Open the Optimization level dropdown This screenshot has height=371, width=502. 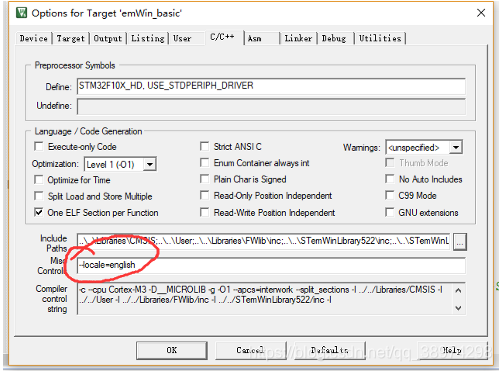120,164
